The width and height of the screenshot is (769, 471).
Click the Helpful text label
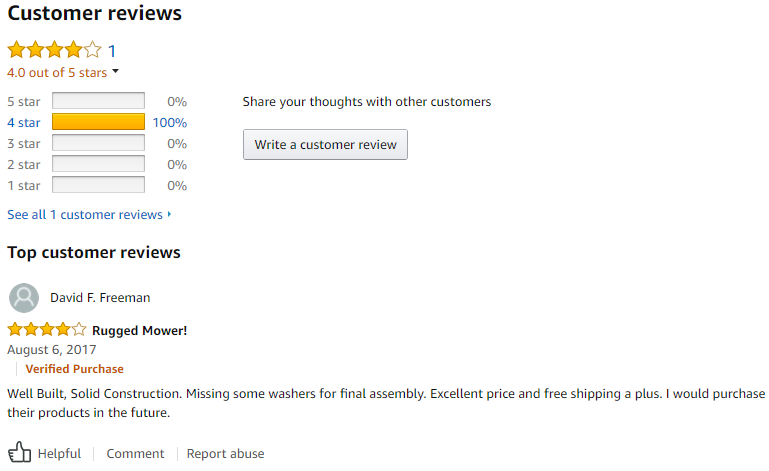(x=59, y=454)
